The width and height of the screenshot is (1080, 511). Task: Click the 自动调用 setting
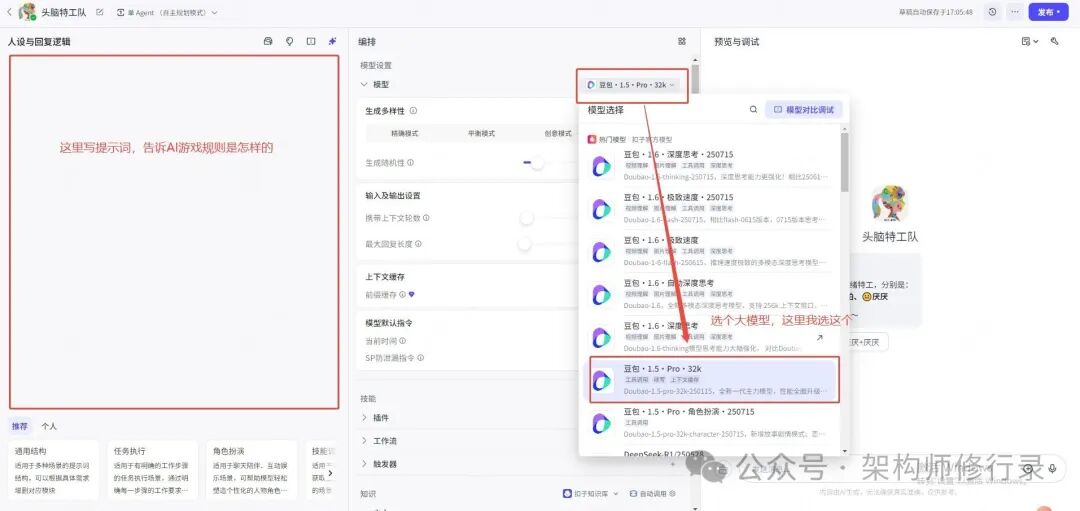[653, 494]
